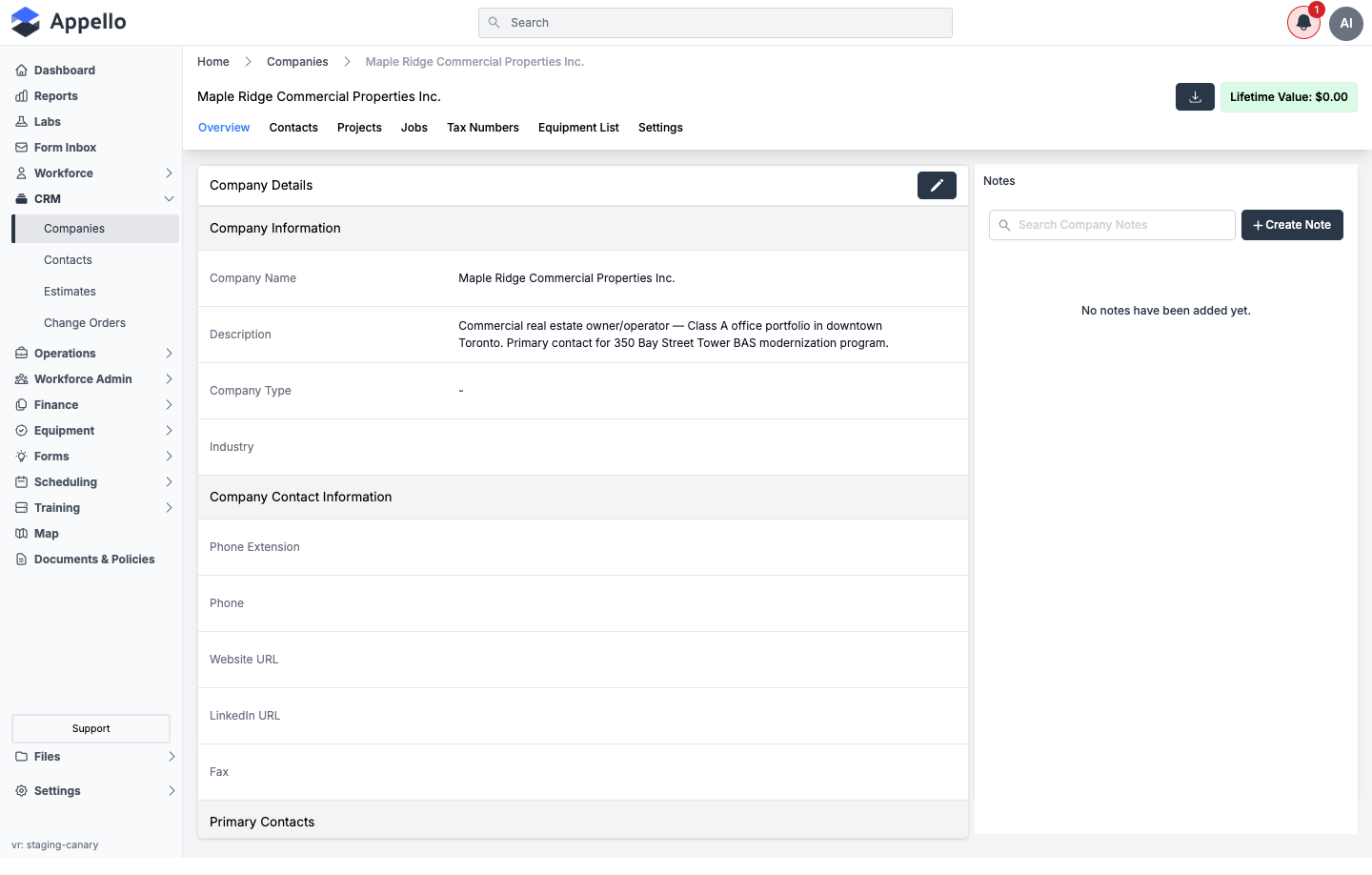
Task: Click the Search Company Notes field
Action: [1112, 225]
